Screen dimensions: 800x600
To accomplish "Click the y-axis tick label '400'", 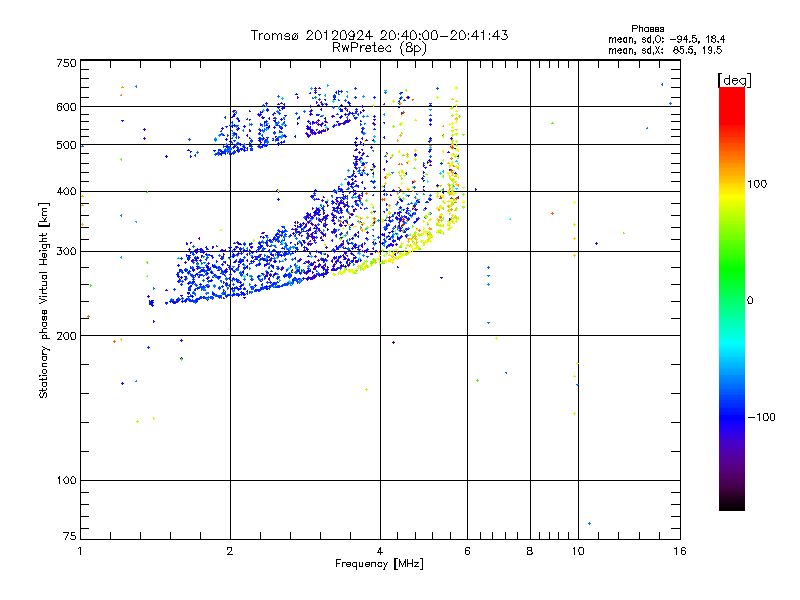I will point(66,192).
